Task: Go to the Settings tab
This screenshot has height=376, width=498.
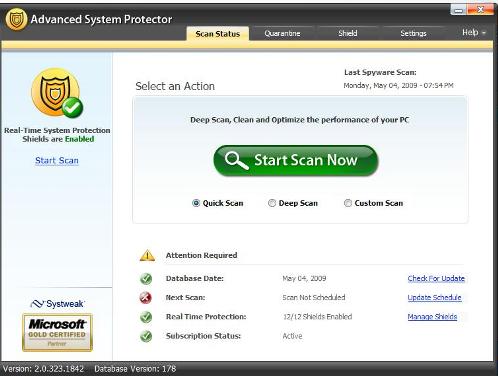Action: [x=413, y=33]
